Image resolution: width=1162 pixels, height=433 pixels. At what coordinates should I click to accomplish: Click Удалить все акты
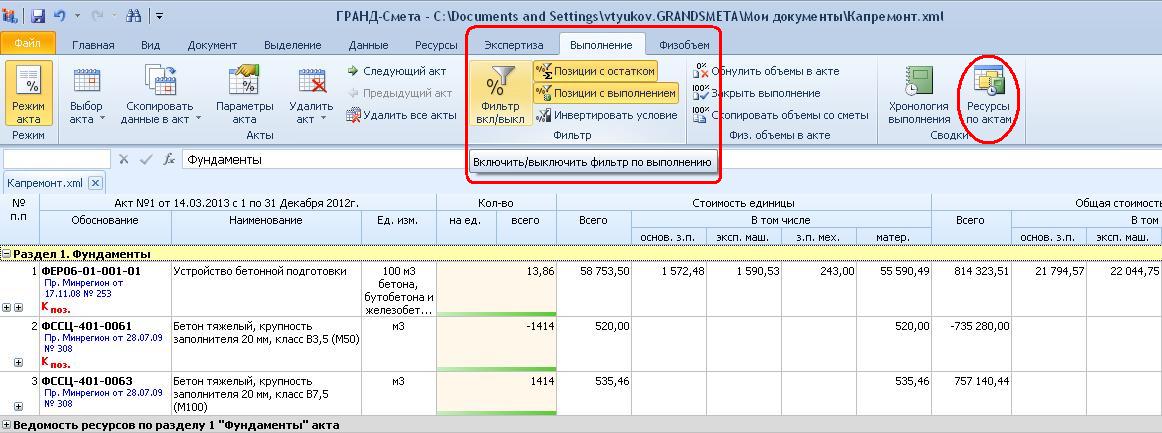point(401,115)
